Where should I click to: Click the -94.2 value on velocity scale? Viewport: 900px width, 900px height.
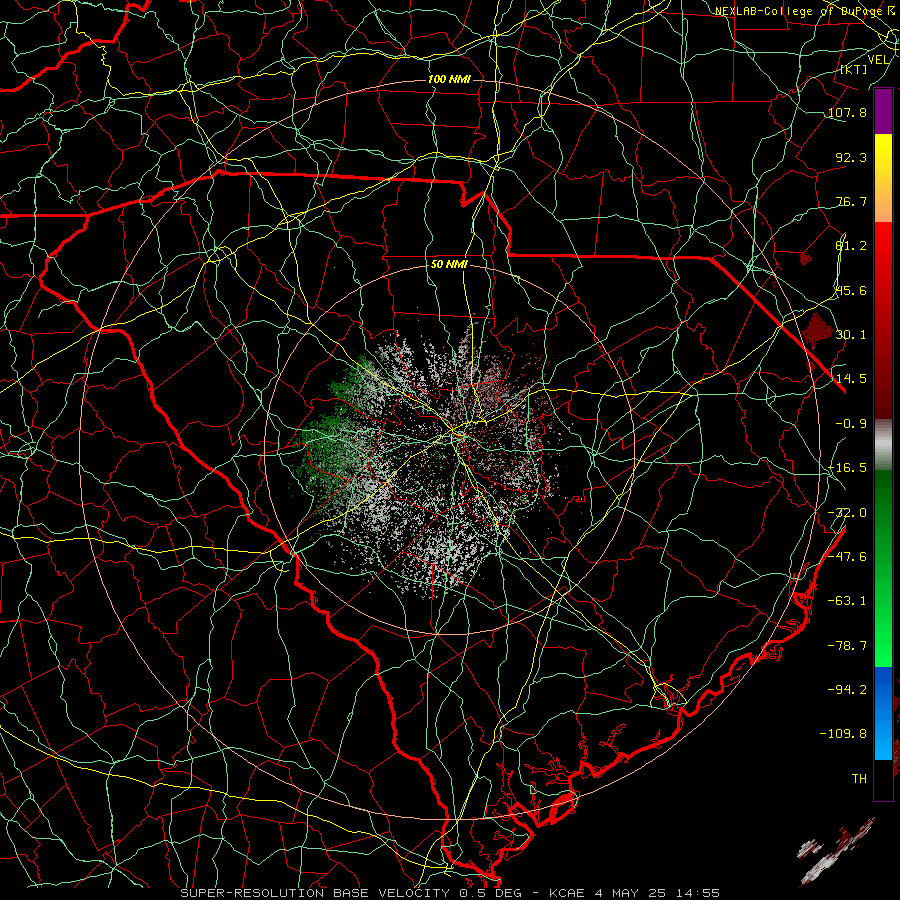[847, 690]
